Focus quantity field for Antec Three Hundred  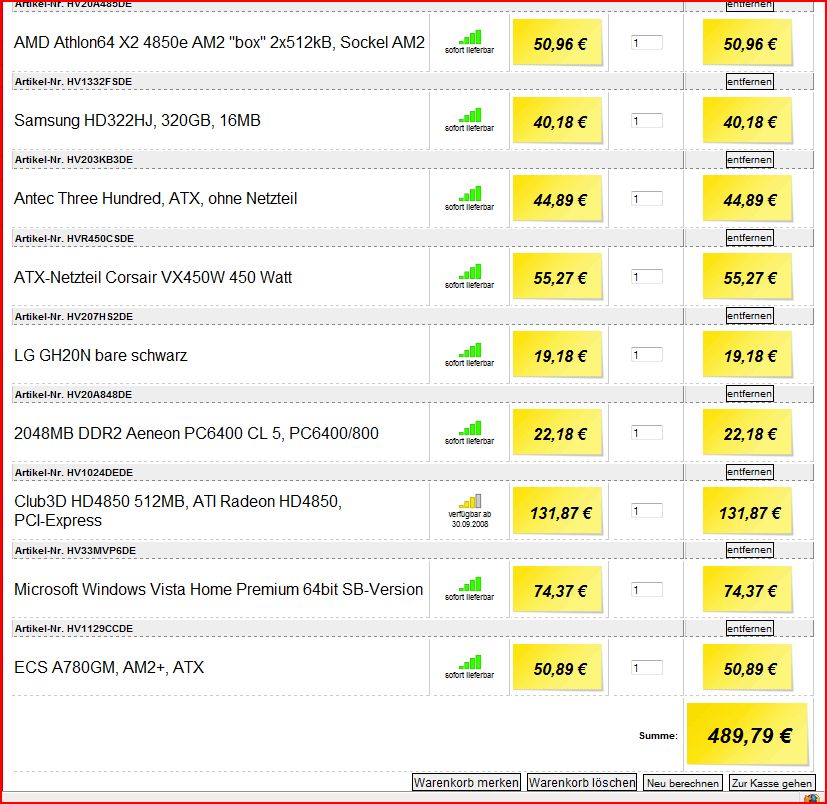[x=647, y=199]
